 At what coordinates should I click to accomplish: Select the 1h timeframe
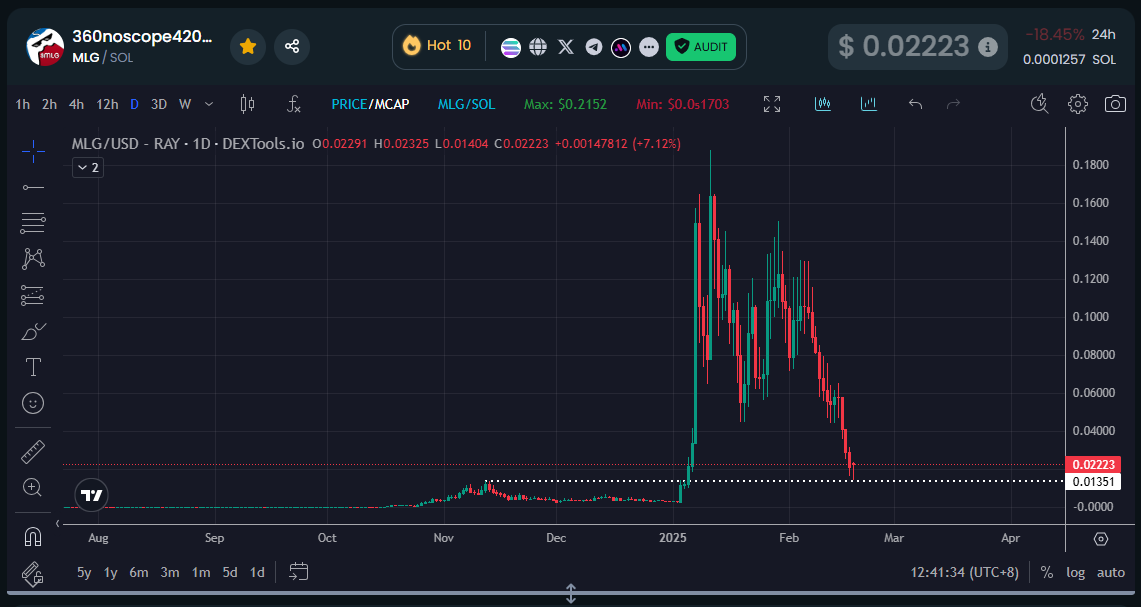(x=22, y=103)
